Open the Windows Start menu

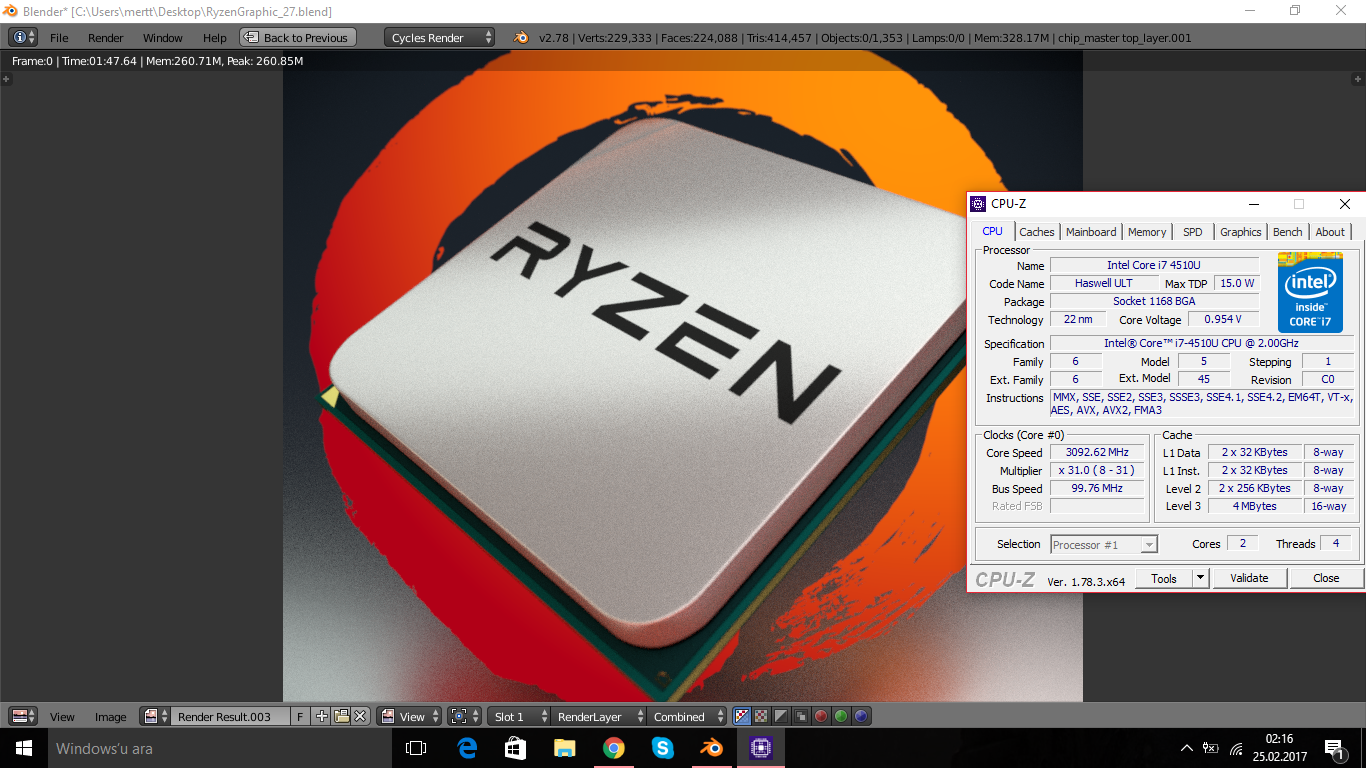point(23,748)
